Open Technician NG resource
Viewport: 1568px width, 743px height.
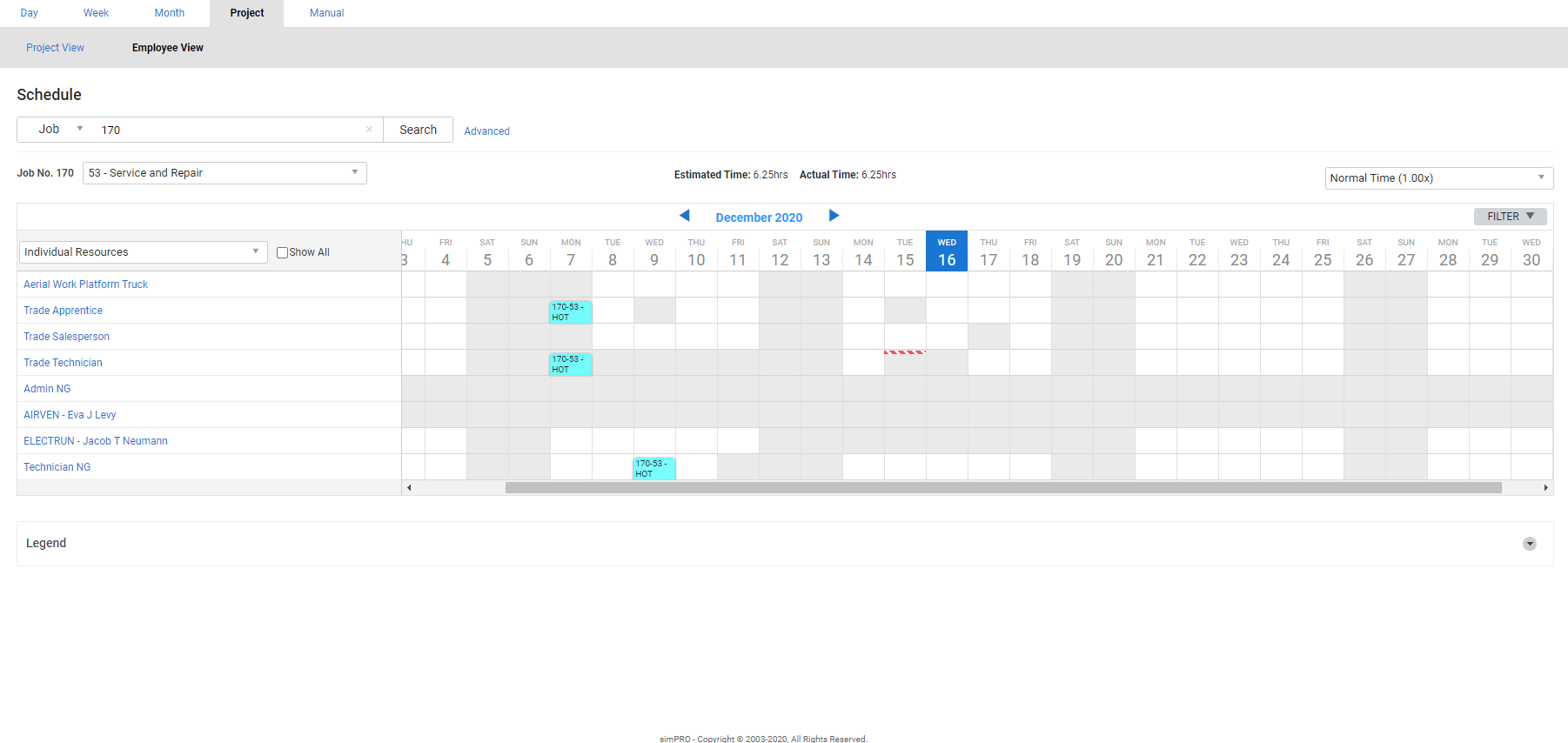pos(57,467)
